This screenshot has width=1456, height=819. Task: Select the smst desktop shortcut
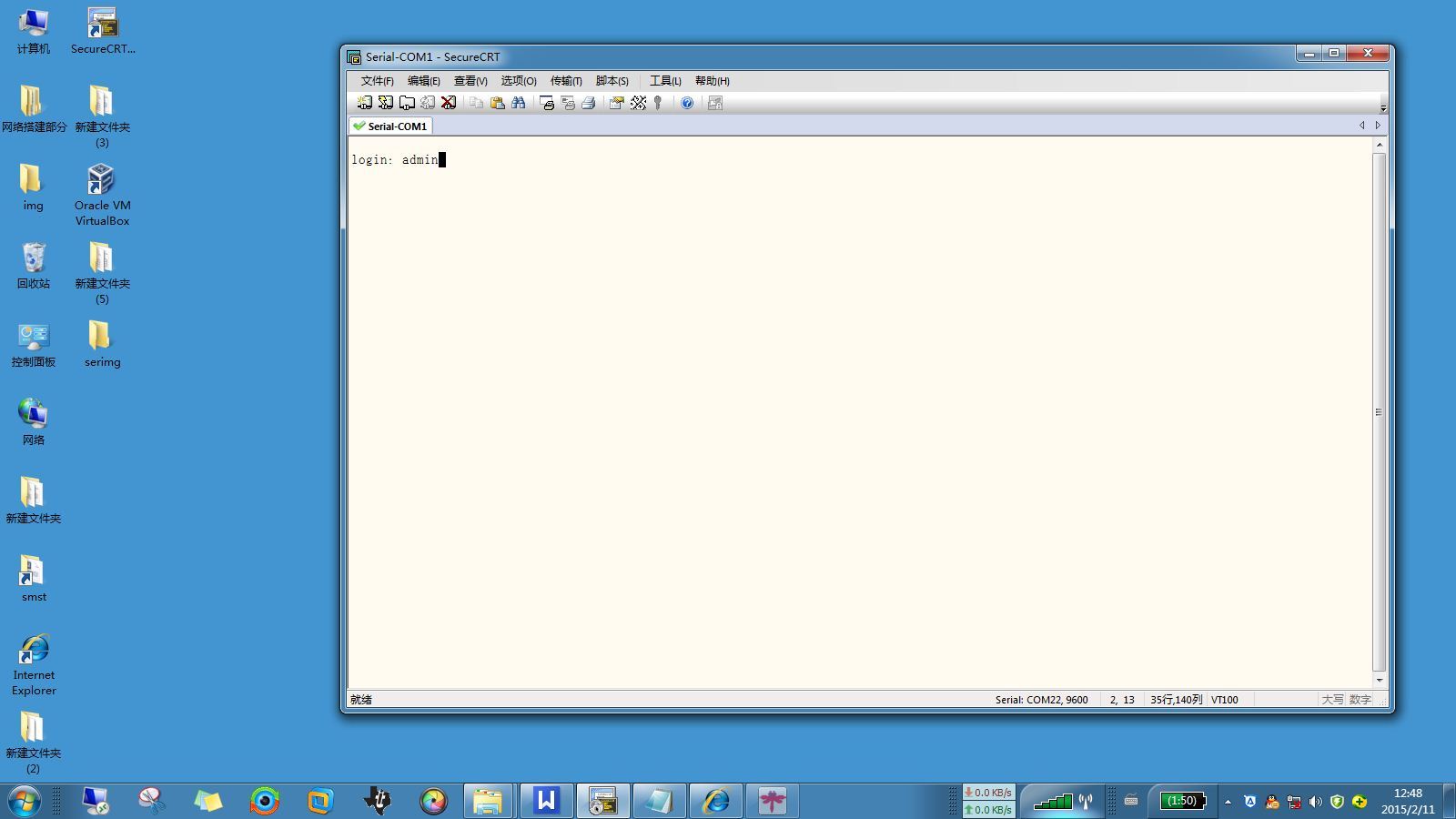coord(34,579)
